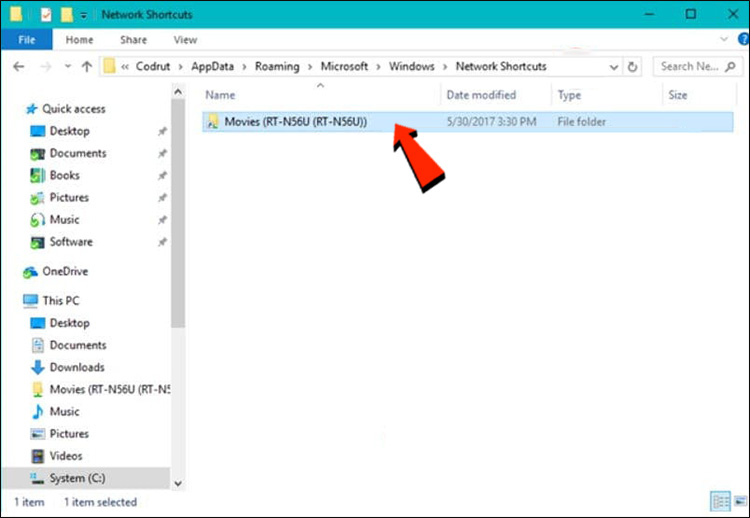The height and width of the screenshot is (518, 750).
Task: Click the Movies folder shortcut icon in list
Action: (213, 122)
